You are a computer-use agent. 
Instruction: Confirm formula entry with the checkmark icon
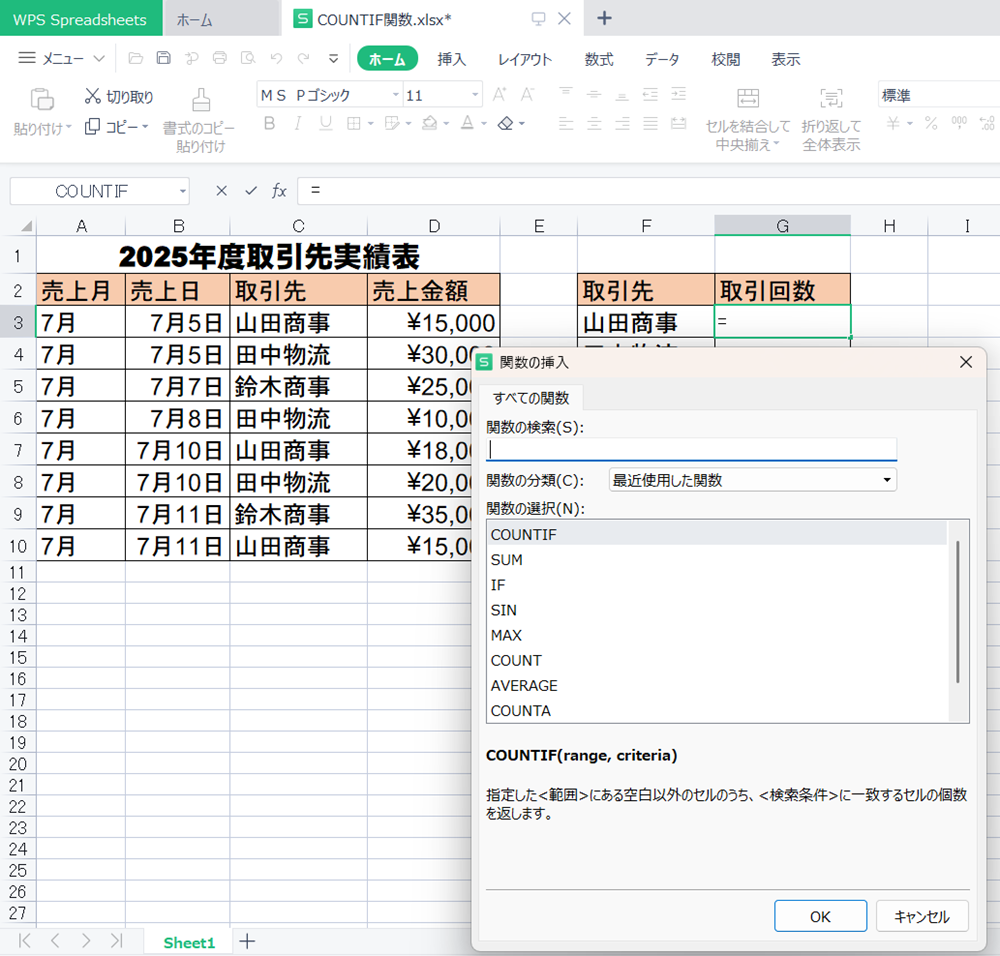[251, 191]
